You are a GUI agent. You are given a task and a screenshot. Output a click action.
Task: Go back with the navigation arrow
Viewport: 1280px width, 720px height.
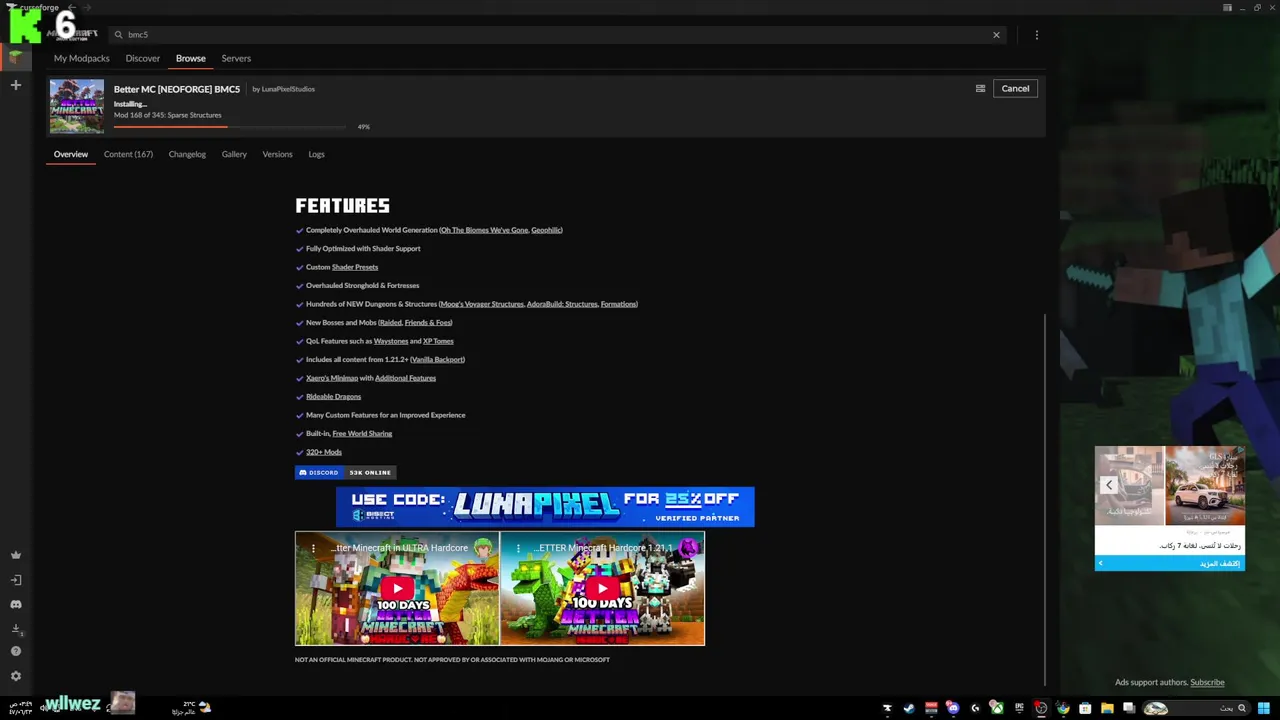(x=71, y=8)
